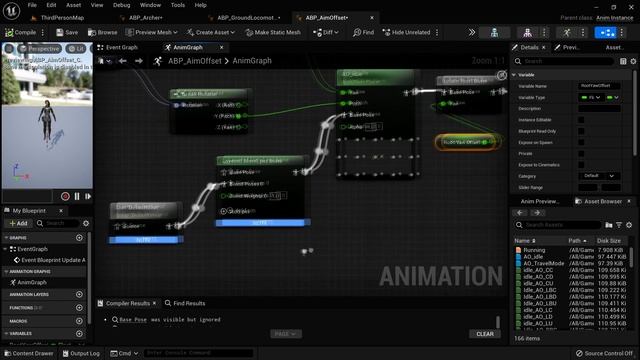Toggle Instance Editable checkbox

click(x=581, y=120)
